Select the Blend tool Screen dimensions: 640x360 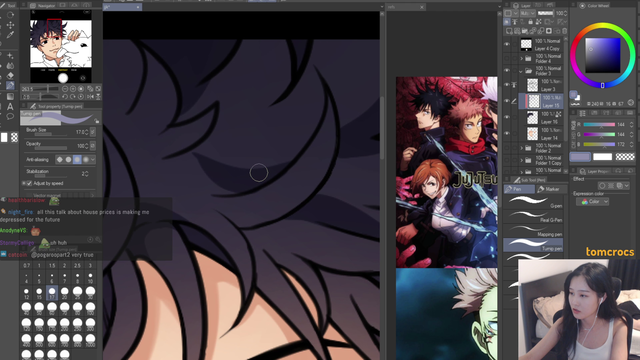[10, 65]
